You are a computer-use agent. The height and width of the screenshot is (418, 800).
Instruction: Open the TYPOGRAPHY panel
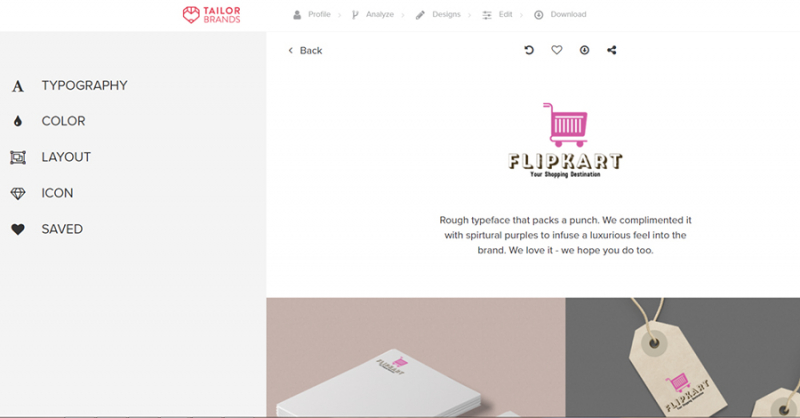click(85, 85)
